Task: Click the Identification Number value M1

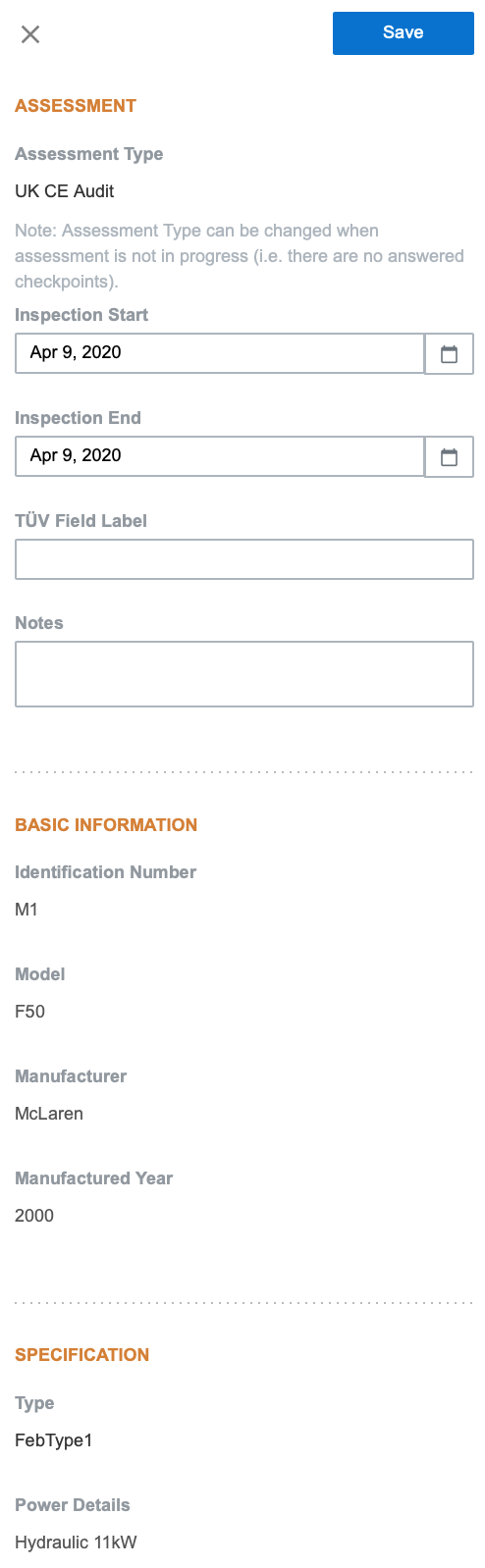Action: coord(27,910)
